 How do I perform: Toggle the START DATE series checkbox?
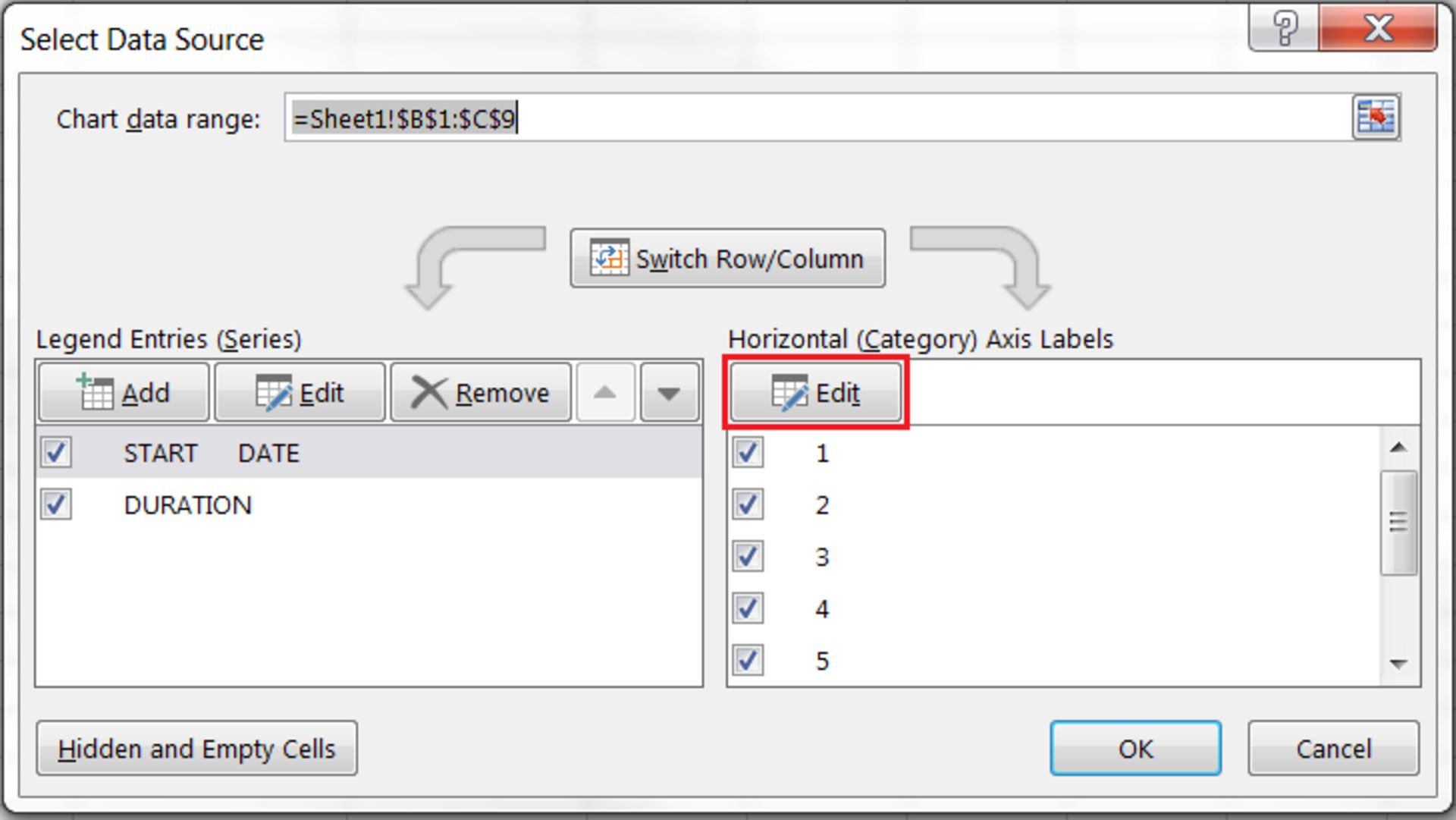pos(55,452)
